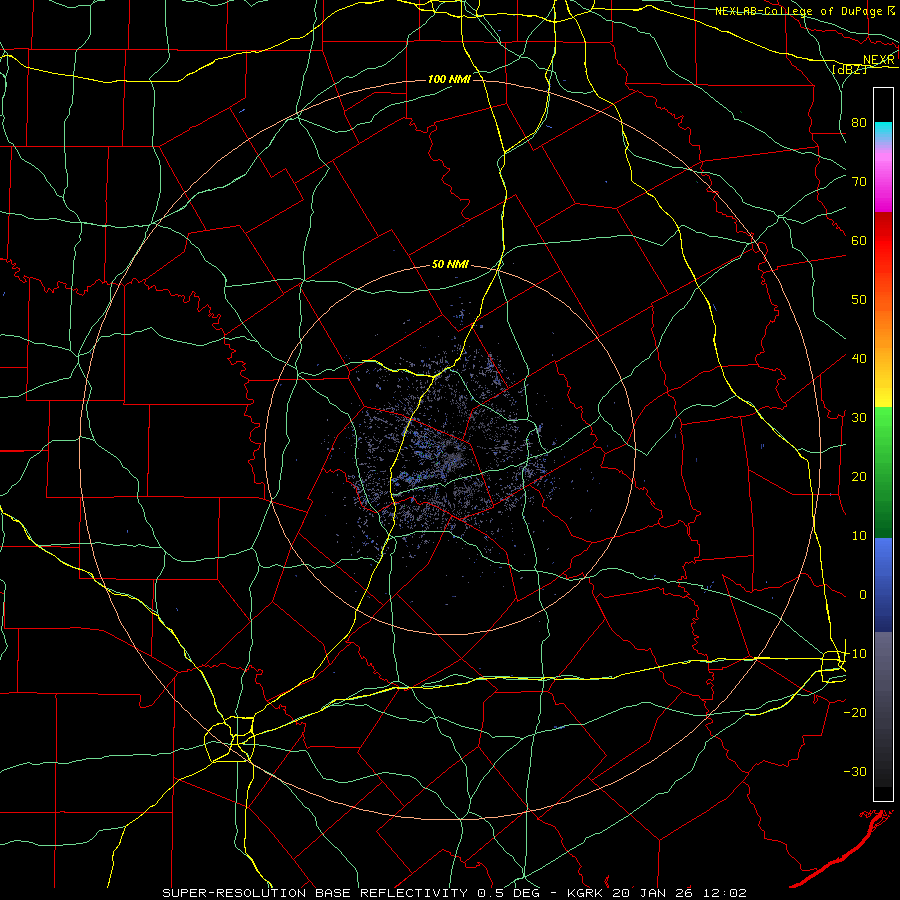The image size is (900, 900).
Task: Click the 40 dBZ scale label
Action: 859,359
